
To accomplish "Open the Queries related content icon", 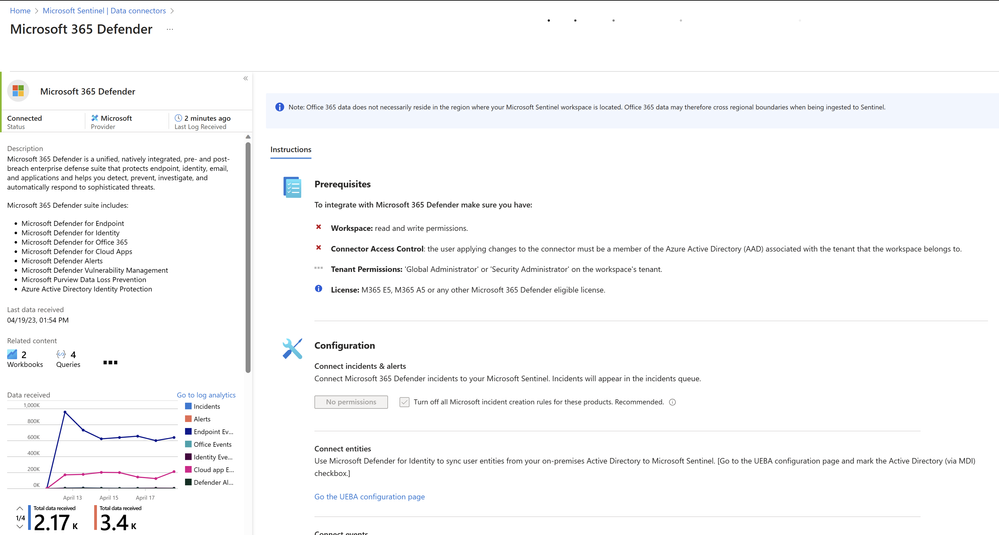I will coord(61,354).
